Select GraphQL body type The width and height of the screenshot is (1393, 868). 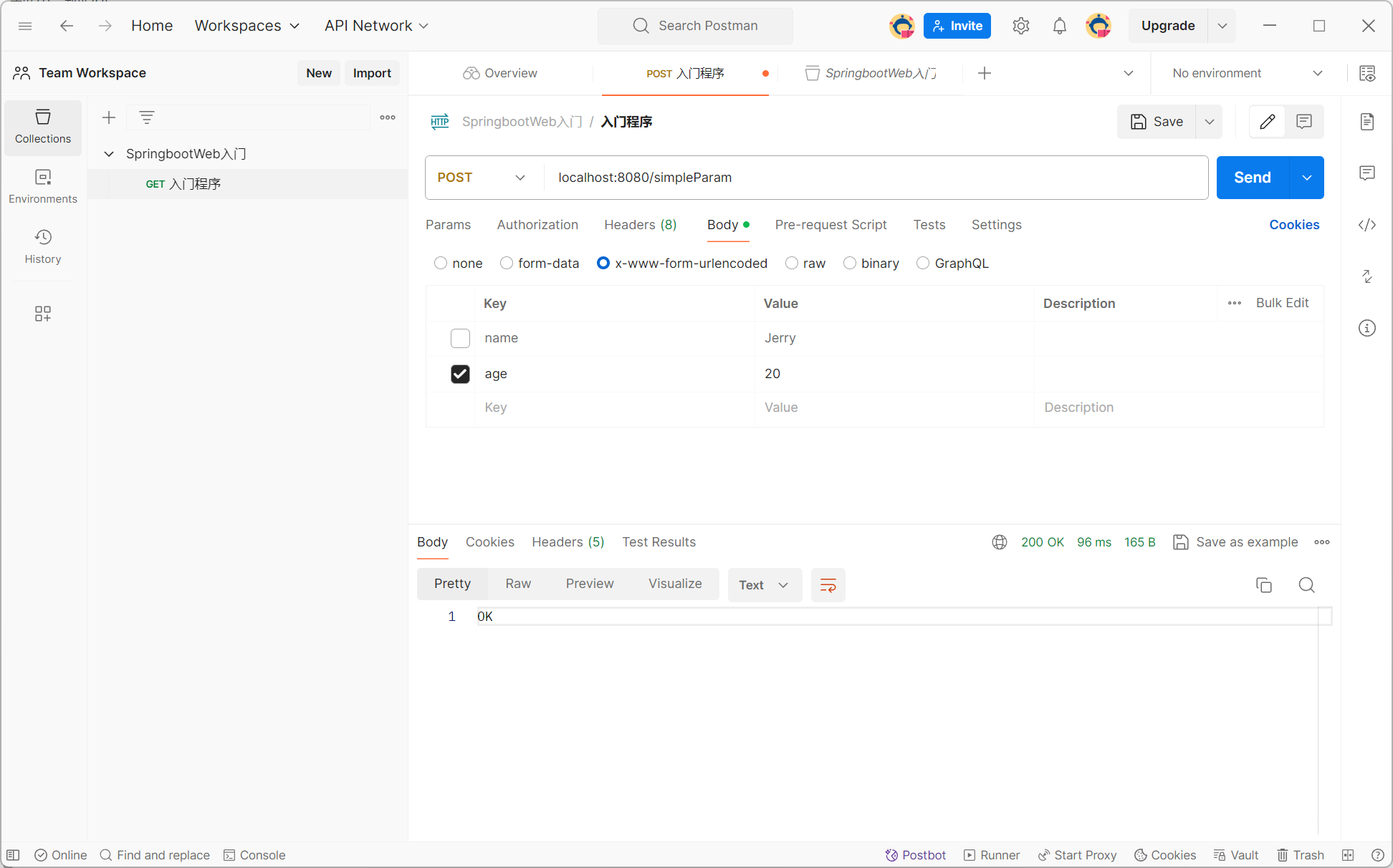(923, 264)
